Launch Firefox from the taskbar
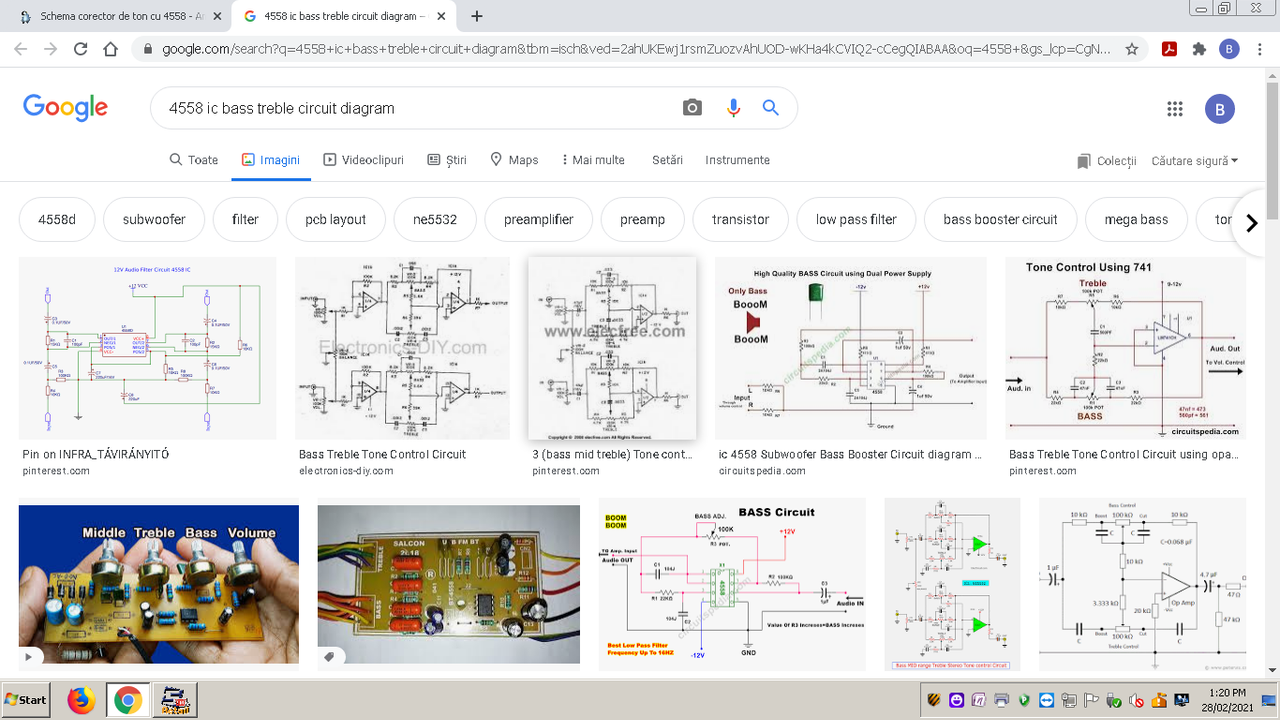1280x720 pixels. pyautogui.click(x=81, y=700)
